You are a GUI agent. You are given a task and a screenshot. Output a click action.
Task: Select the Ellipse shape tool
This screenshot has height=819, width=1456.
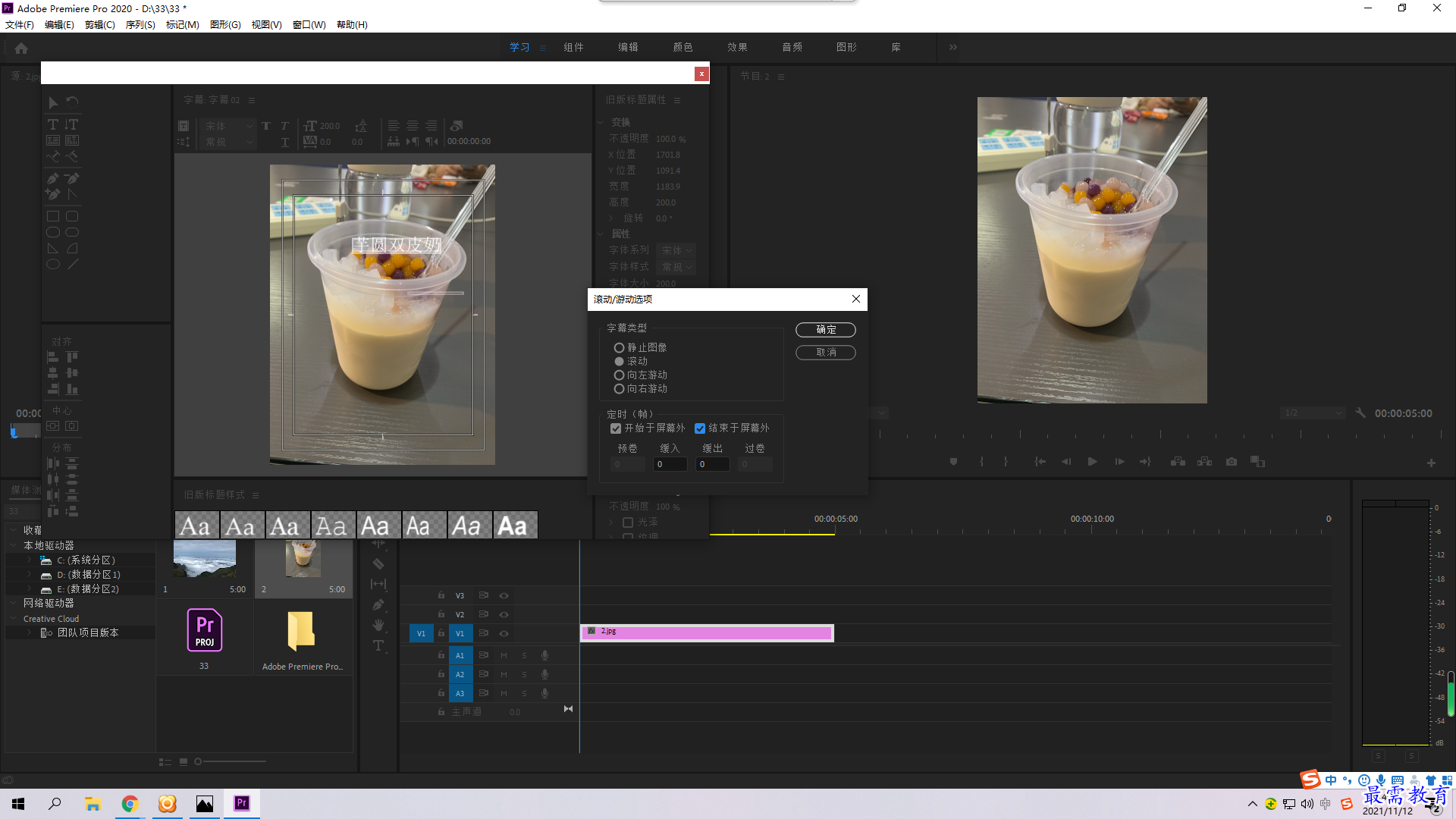pyautogui.click(x=53, y=265)
